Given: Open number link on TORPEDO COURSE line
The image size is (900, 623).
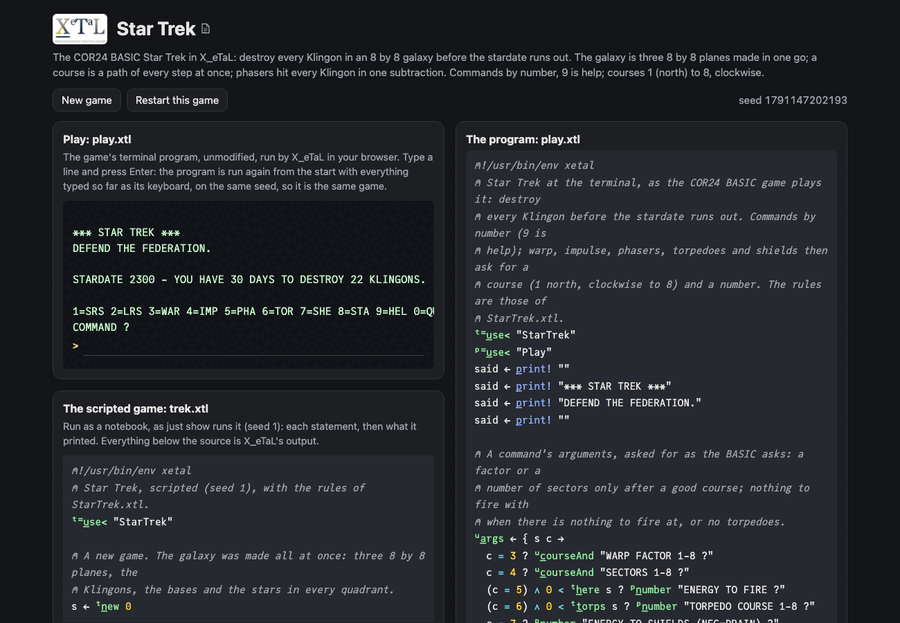Looking at the screenshot, I should pos(659,606).
